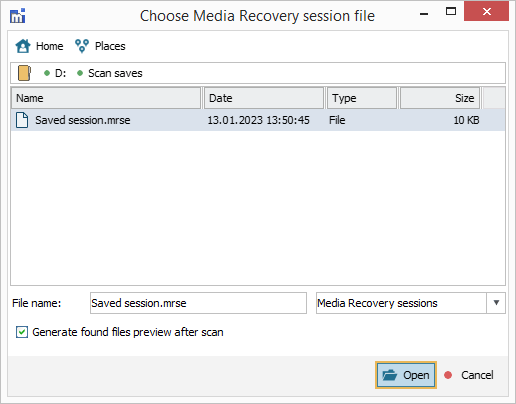Viewport: 516px width, 404px height.
Task: Click green dot before D: drive
Action: coord(47,73)
